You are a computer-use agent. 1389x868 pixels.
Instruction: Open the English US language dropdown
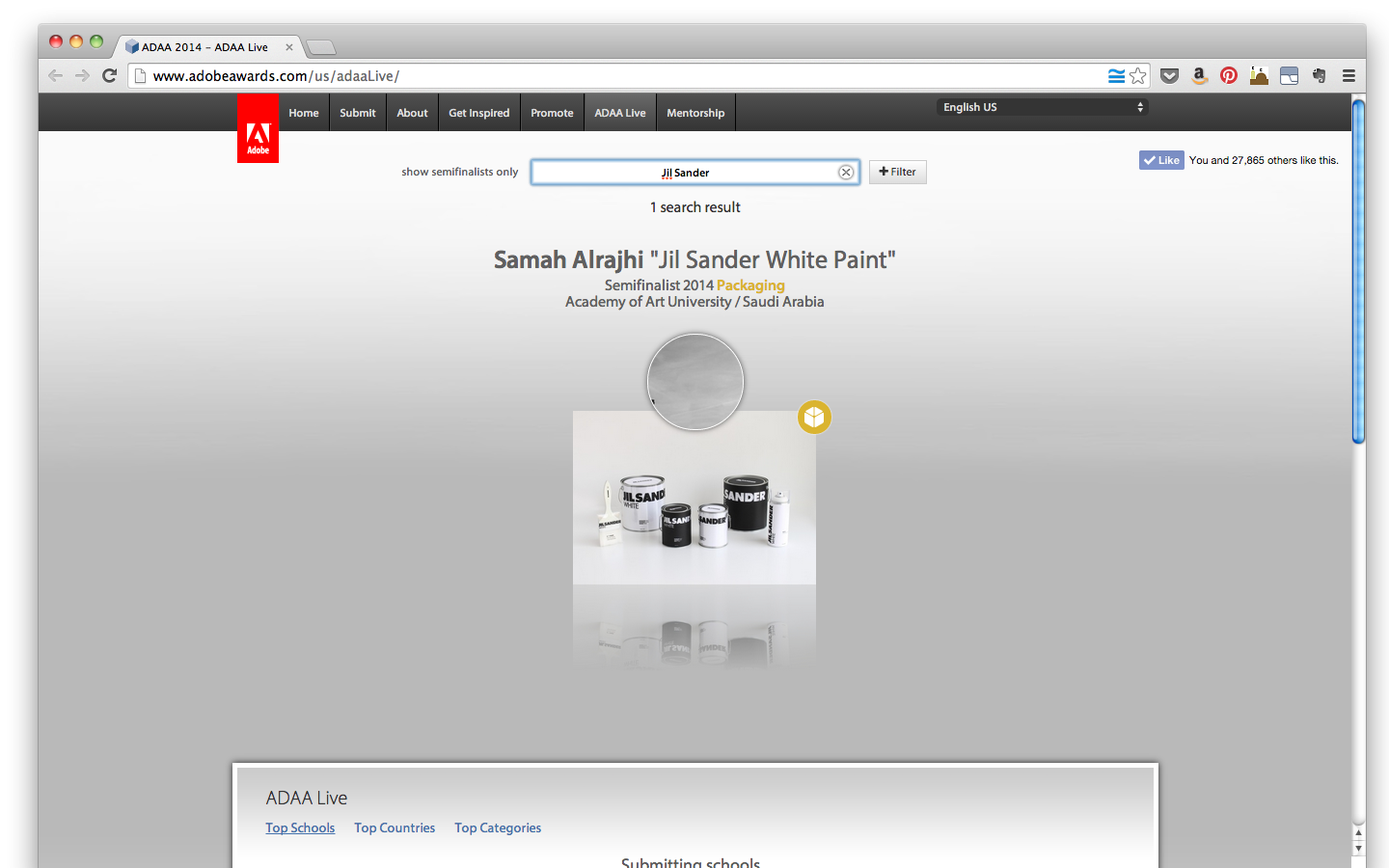[x=1043, y=107]
